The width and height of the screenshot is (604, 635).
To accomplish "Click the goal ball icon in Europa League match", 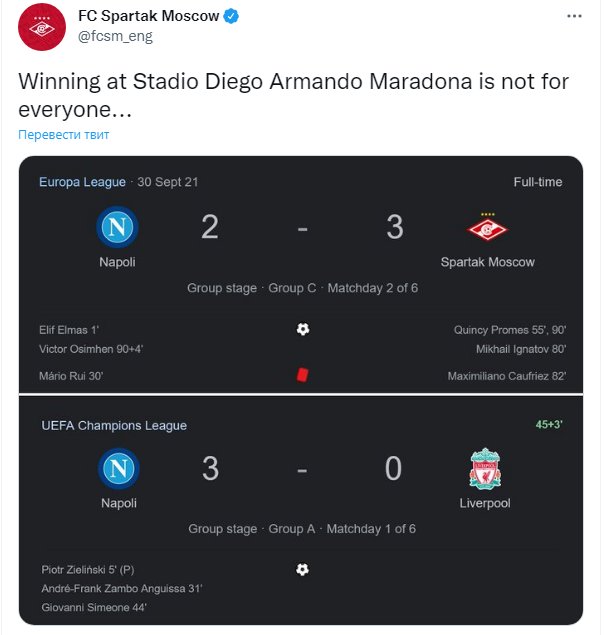I will tap(302, 329).
